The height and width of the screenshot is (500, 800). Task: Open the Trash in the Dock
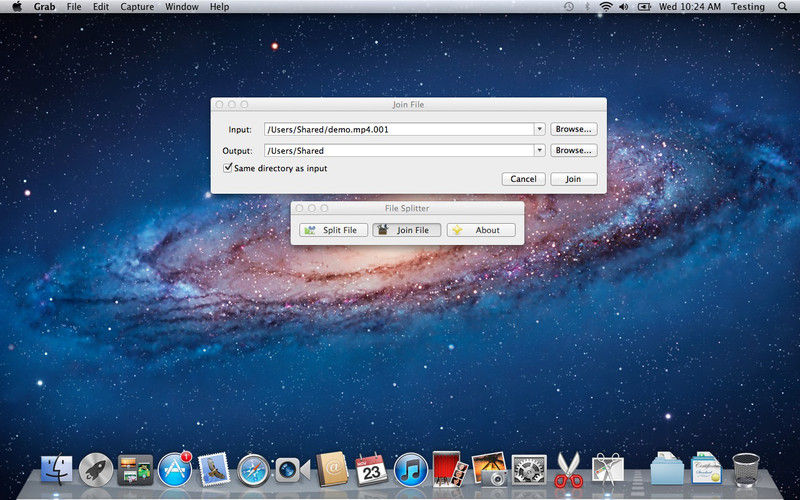pos(746,469)
